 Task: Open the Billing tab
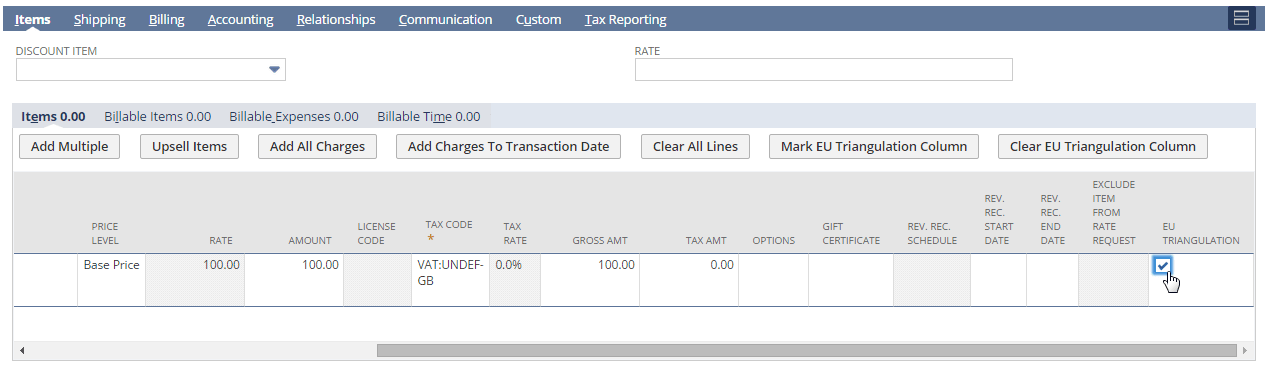[166, 19]
